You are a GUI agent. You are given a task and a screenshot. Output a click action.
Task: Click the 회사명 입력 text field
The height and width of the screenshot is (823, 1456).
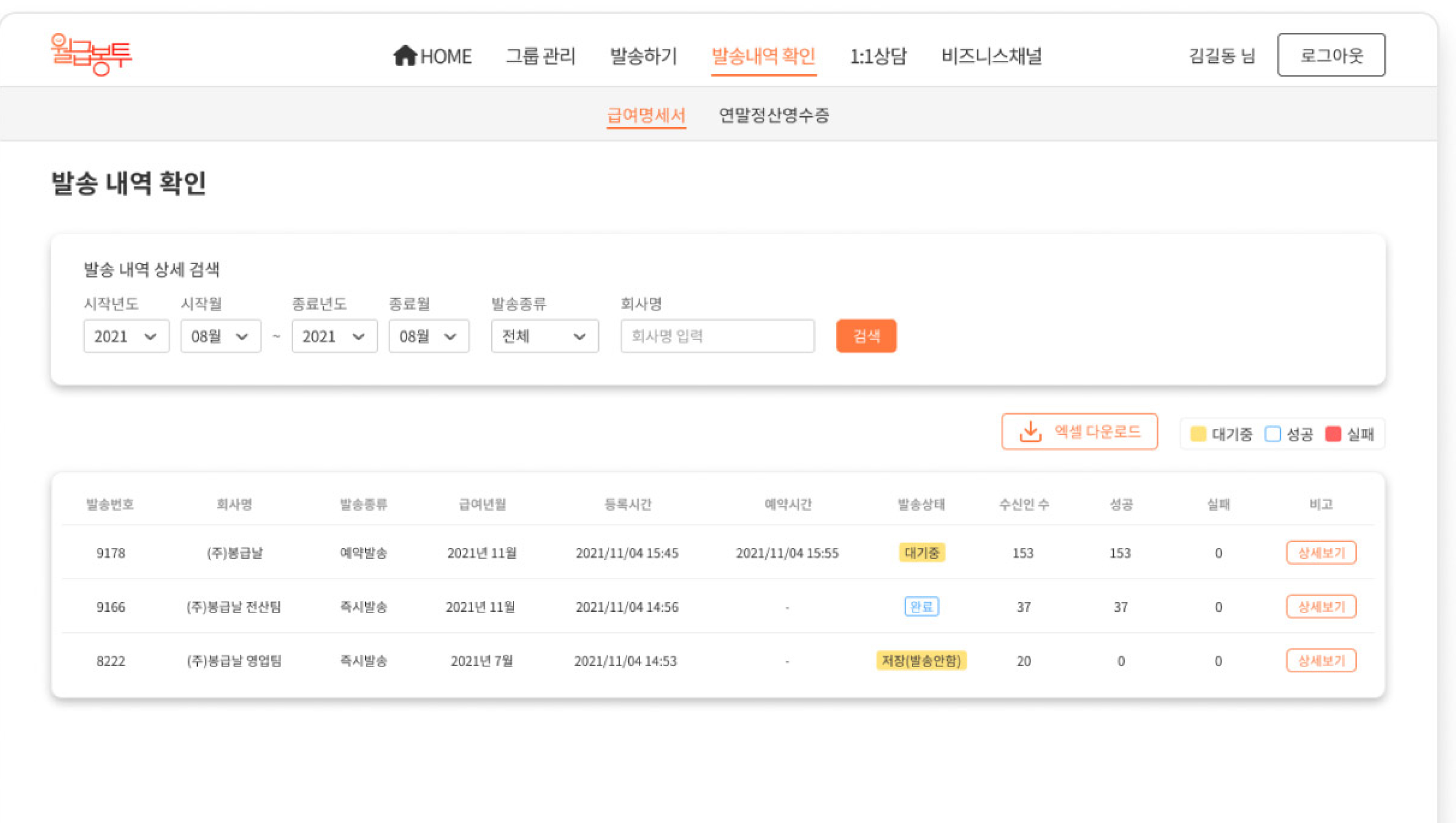click(717, 336)
